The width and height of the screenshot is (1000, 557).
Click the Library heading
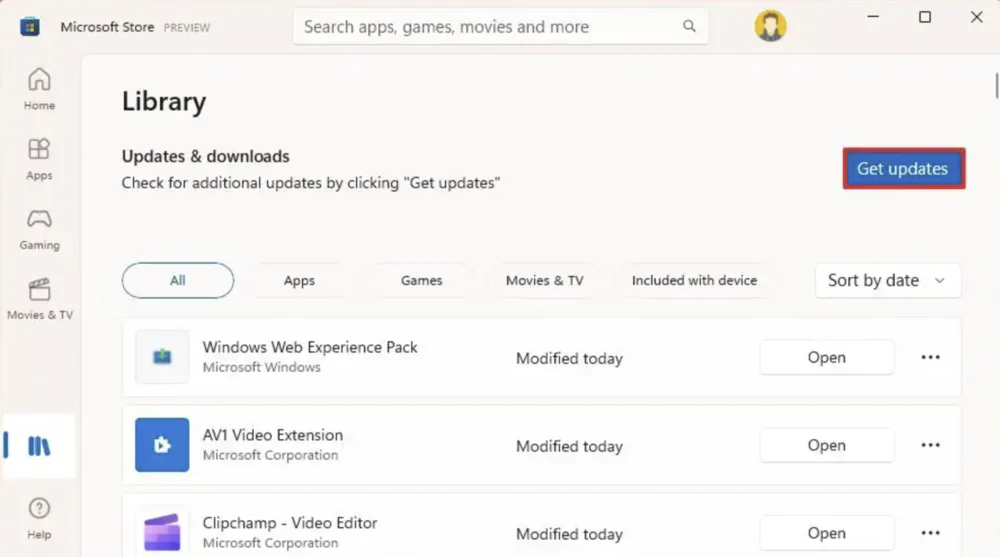pos(164,101)
